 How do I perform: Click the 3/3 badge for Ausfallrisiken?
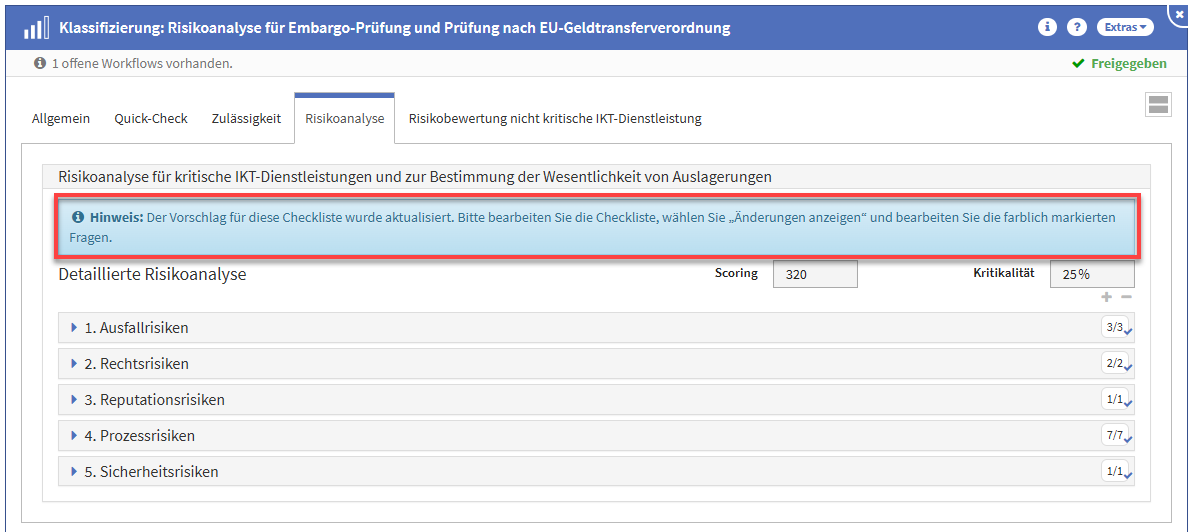click(1115, 327)
